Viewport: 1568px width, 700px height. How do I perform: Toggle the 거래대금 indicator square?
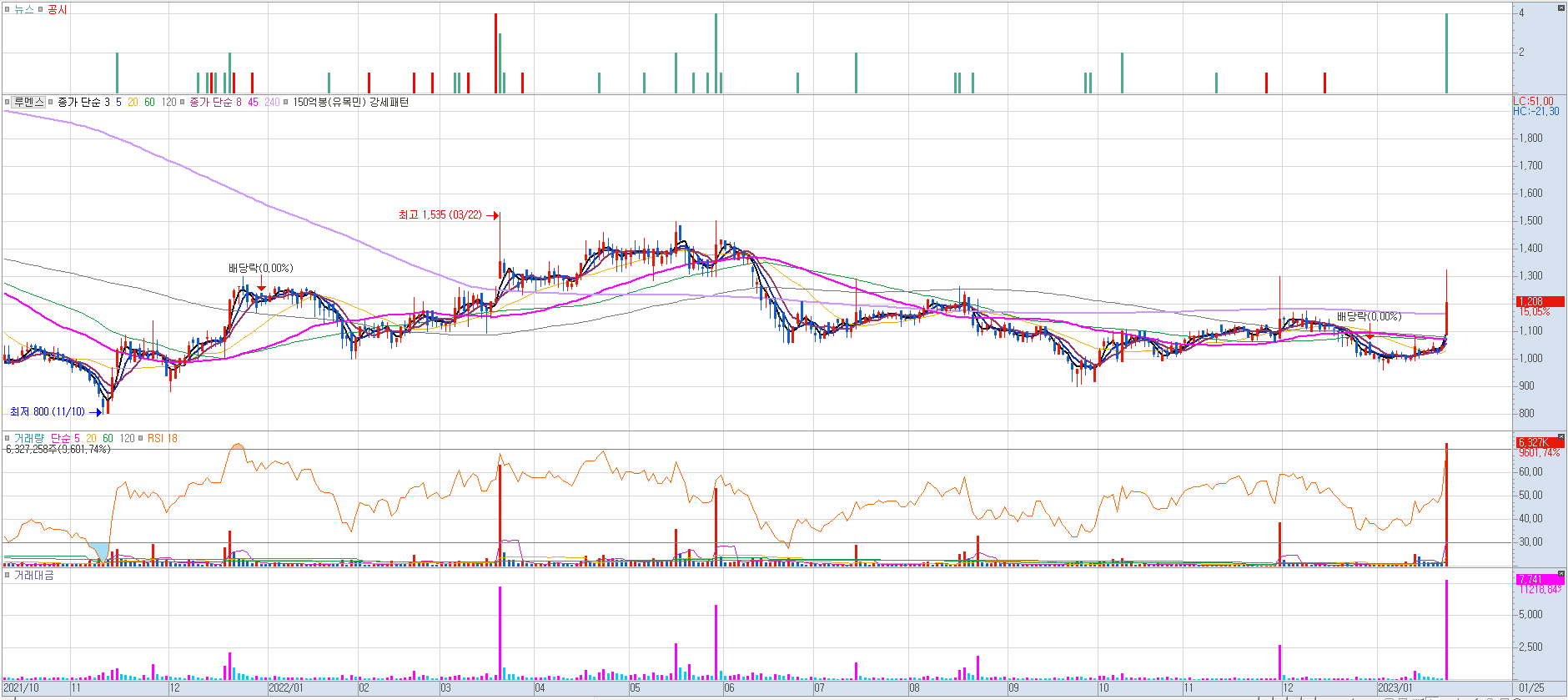click(8, 575)
